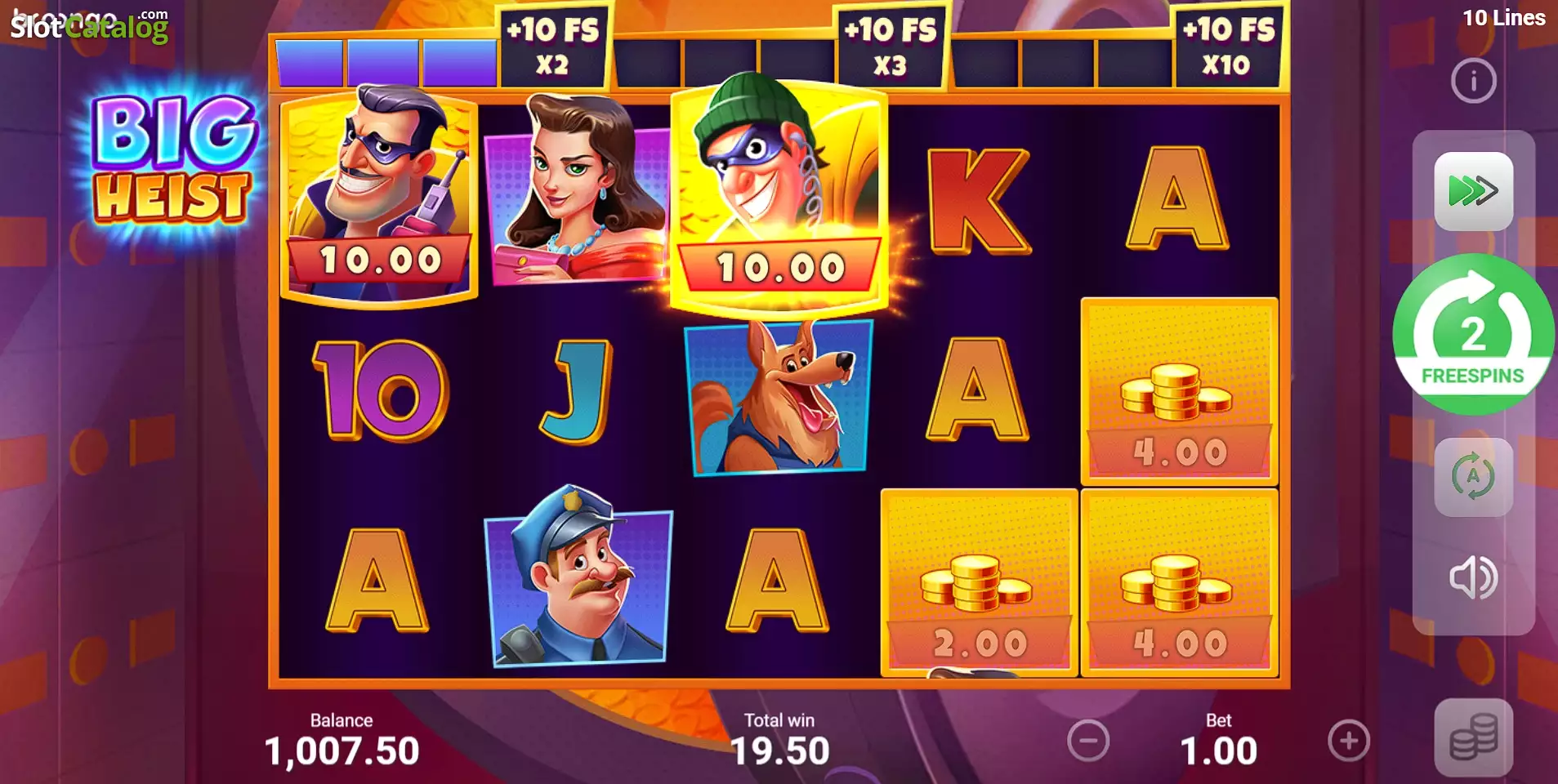Image resolution: width=1558 pixels, height=784 pixels.
Task: Select the 2.00 coin stack tile
Action: (x=979, y=582)
